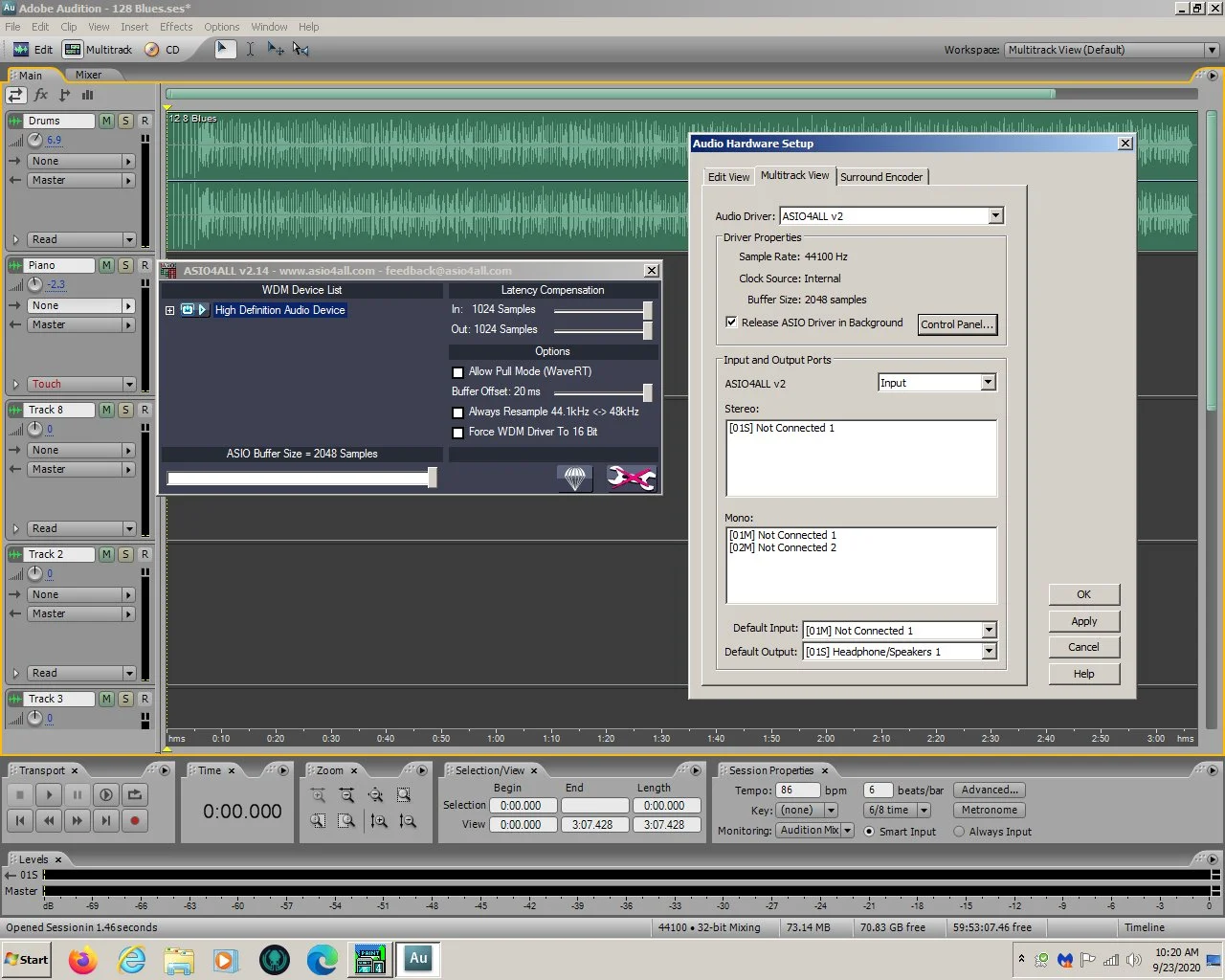Viewport: 1225px width, 980px height.
Task: Open the Audio Driver dropdown
Action: tap(995, 216)
